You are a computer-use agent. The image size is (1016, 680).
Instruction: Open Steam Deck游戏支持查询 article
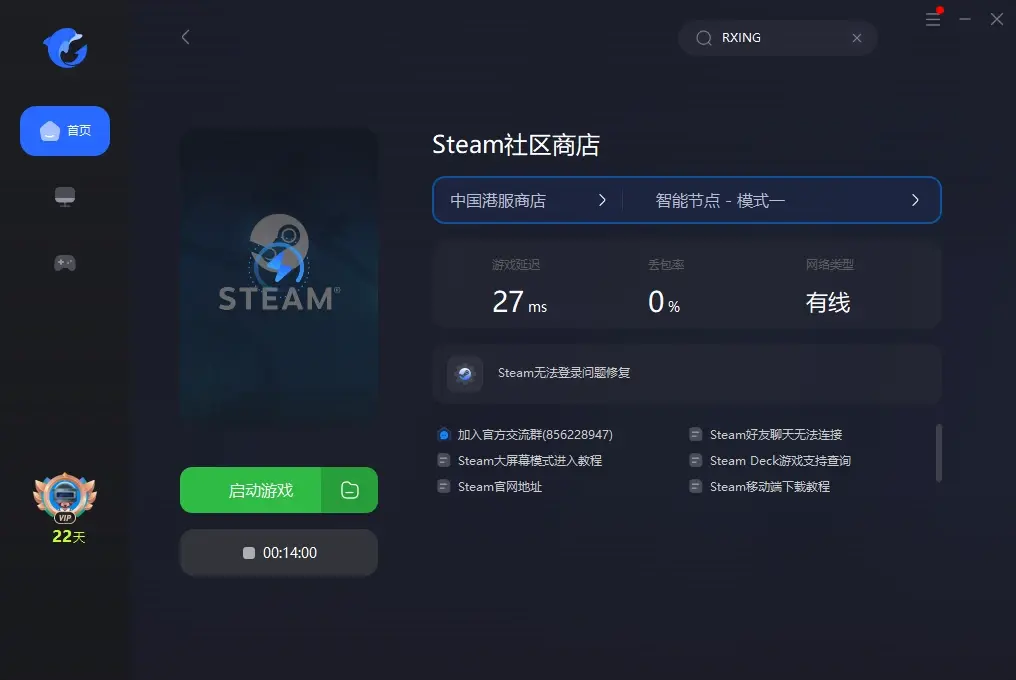point(780,460)
